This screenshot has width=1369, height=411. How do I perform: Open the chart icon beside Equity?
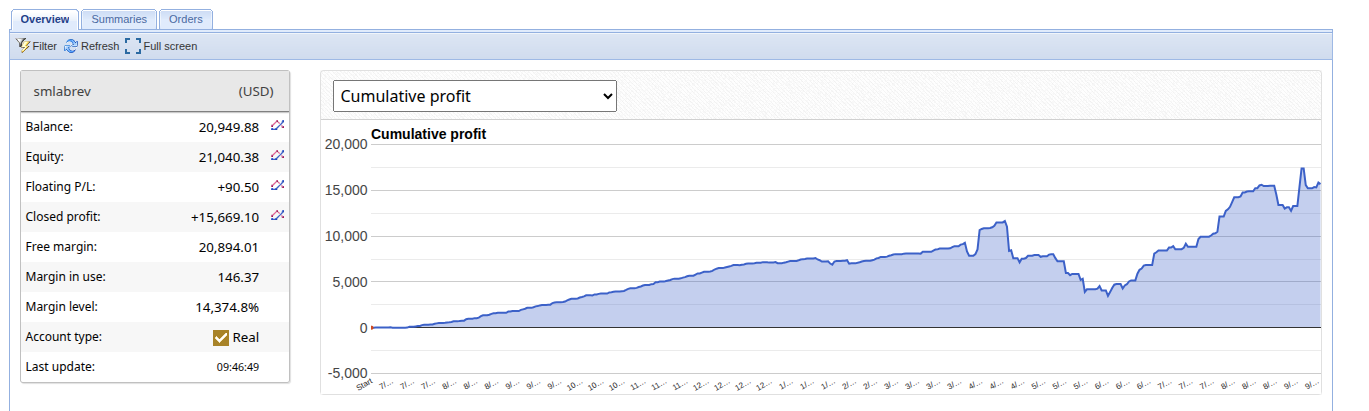point(278,156)
